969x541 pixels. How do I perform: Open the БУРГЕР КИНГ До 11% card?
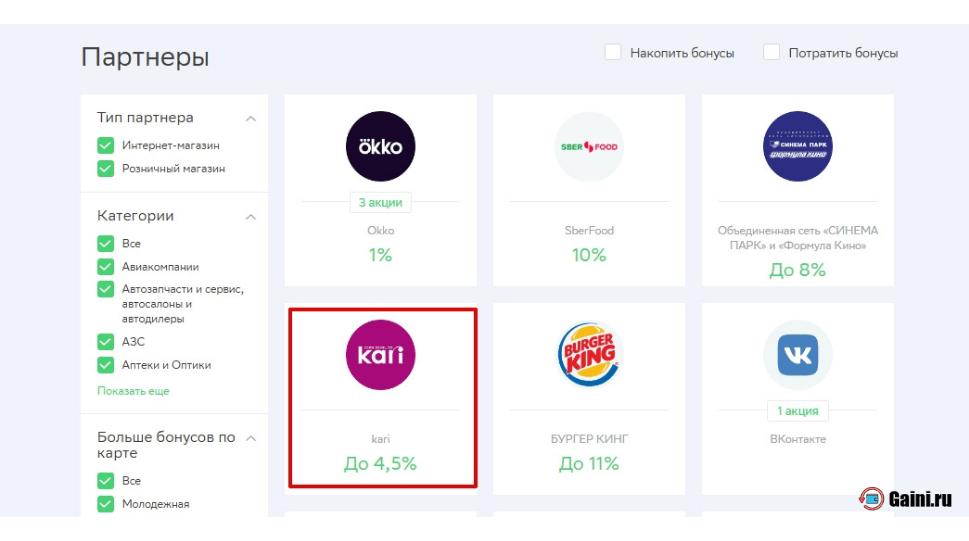pyautogui.click(x=589, y=399)
